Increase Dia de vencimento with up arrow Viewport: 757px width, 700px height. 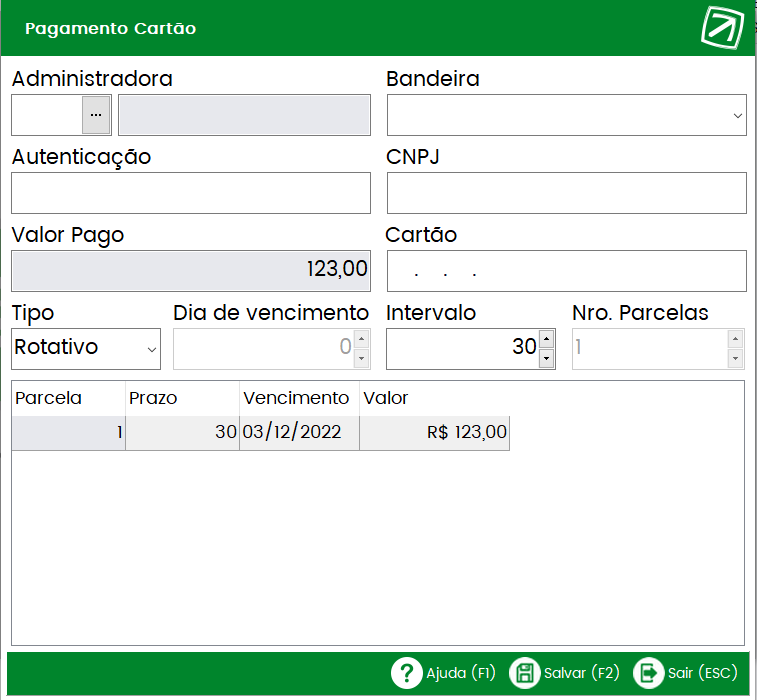(x=361, y=339)
